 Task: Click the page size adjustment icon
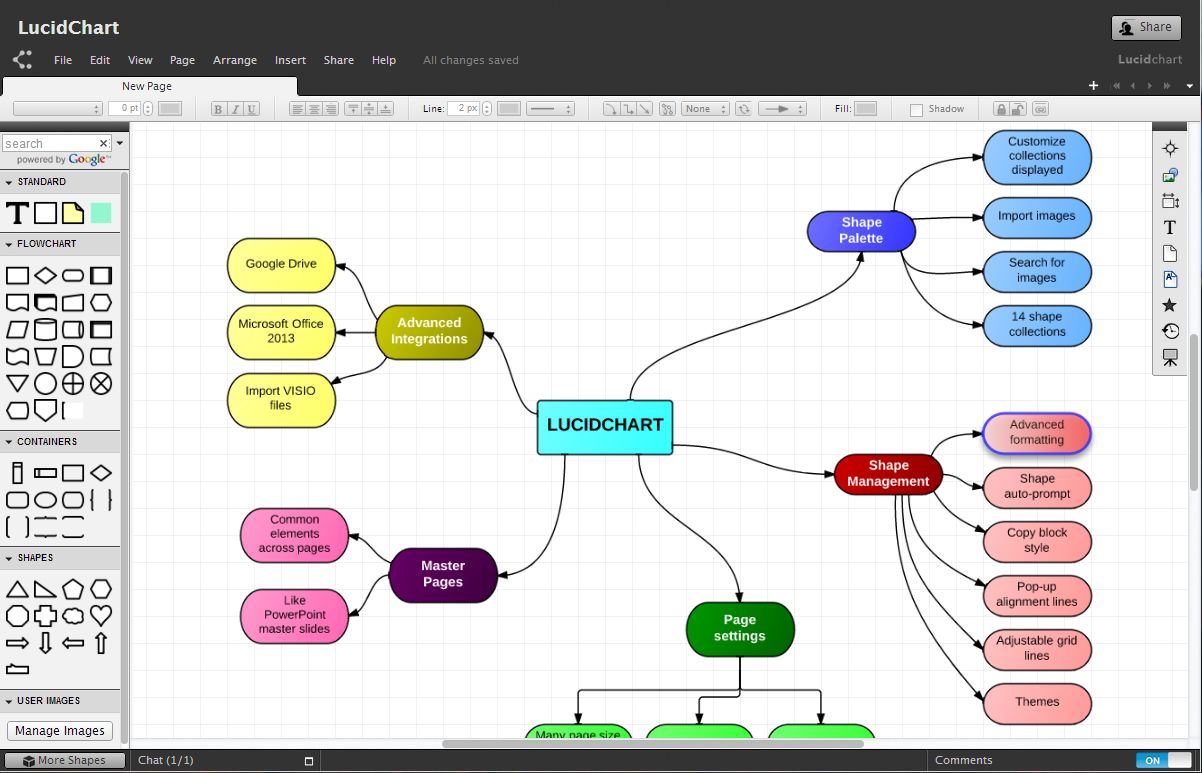pos(1169,200)
